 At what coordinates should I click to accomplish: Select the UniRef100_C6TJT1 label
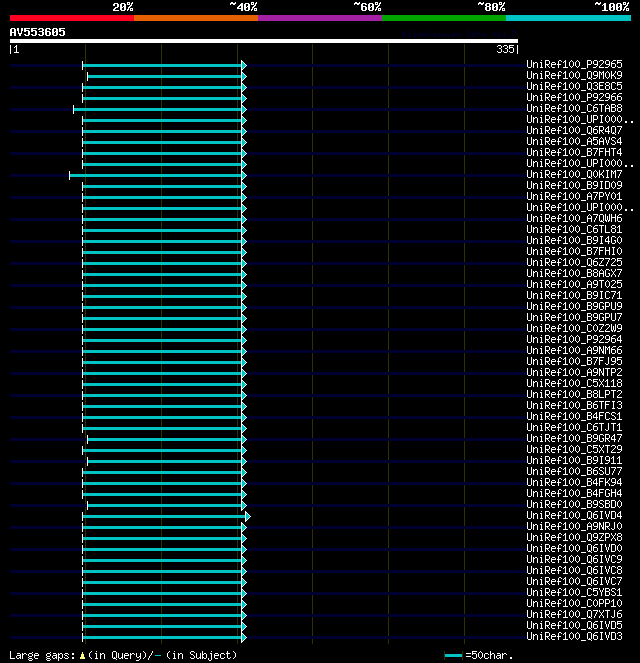click(x=574, y=427)
